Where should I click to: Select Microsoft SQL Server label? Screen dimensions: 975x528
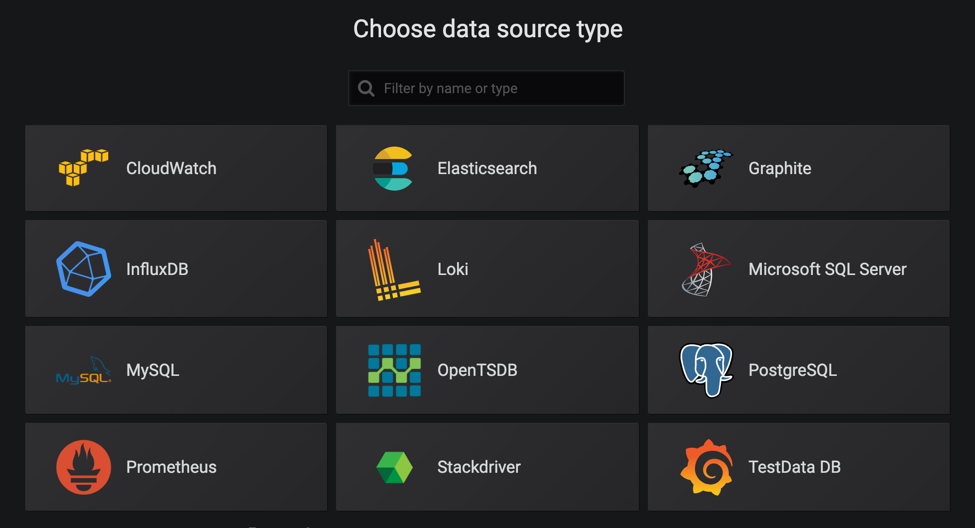click(x=827, y=269)
